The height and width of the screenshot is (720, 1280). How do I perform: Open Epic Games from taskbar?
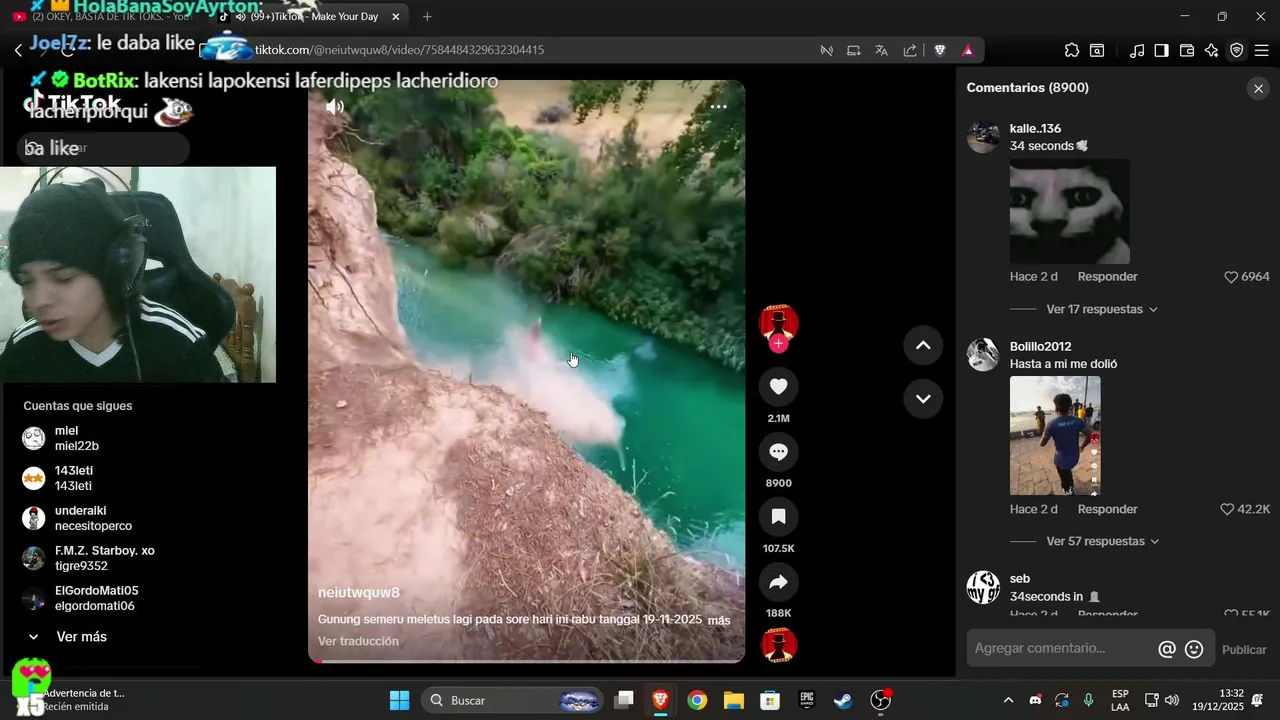click(806, 700)
